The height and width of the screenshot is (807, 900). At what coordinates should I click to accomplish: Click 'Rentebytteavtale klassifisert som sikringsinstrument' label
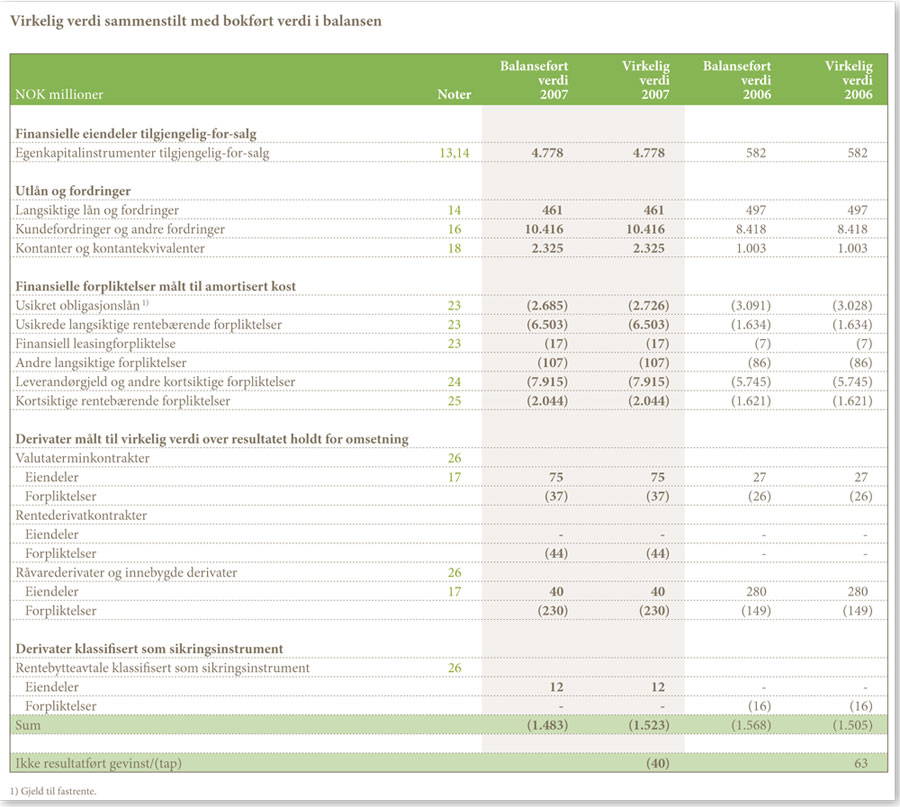(x=162, y=668)
